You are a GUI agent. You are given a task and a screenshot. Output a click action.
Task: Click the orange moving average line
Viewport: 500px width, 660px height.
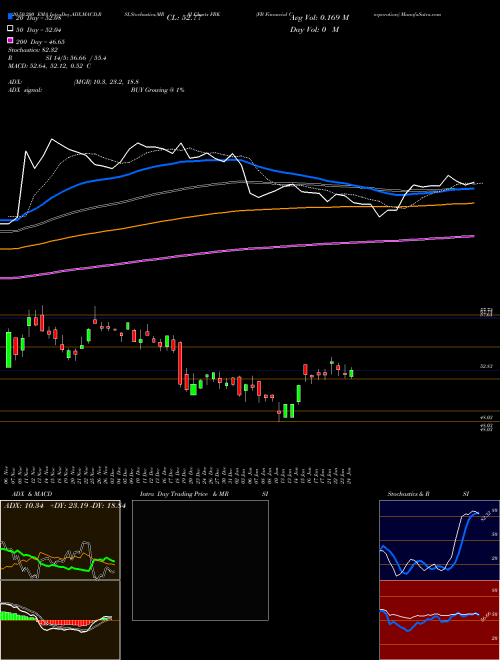click(236, 210)
